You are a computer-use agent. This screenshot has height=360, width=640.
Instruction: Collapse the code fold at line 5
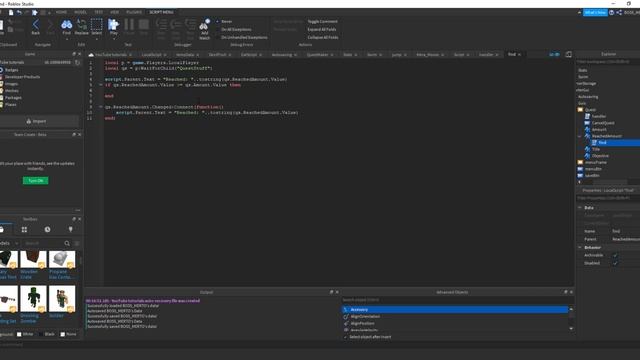(x=101, y=85)
